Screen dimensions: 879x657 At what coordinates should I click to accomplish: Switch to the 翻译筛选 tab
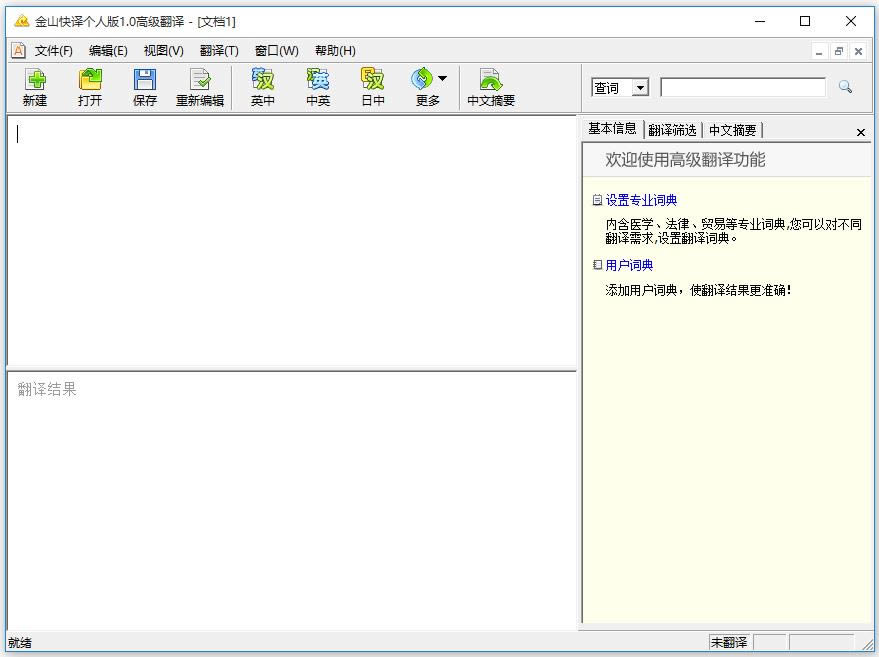pyautogui.click(x=672, y=131)
